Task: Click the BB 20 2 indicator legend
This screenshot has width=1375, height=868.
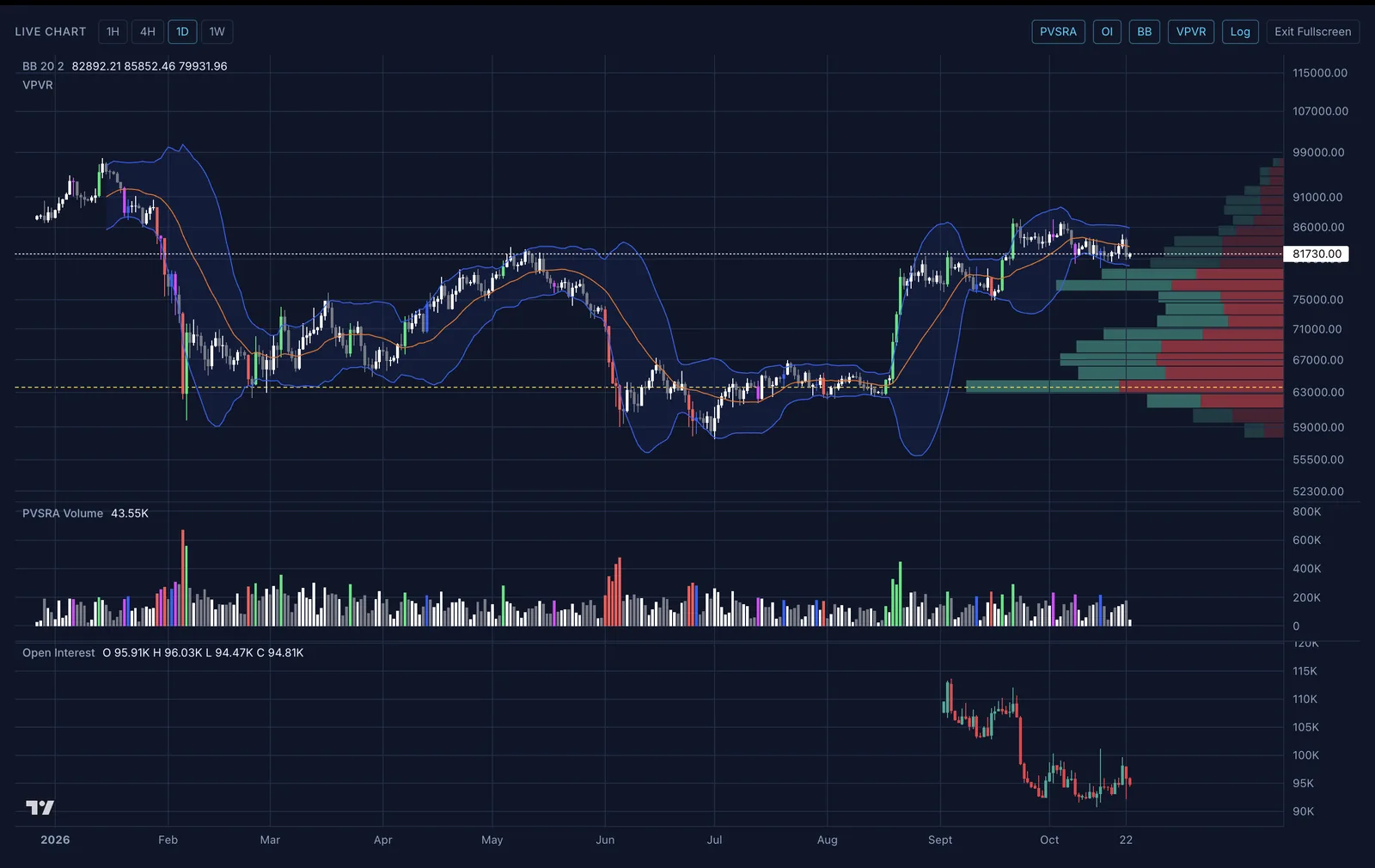Action: 43,66
